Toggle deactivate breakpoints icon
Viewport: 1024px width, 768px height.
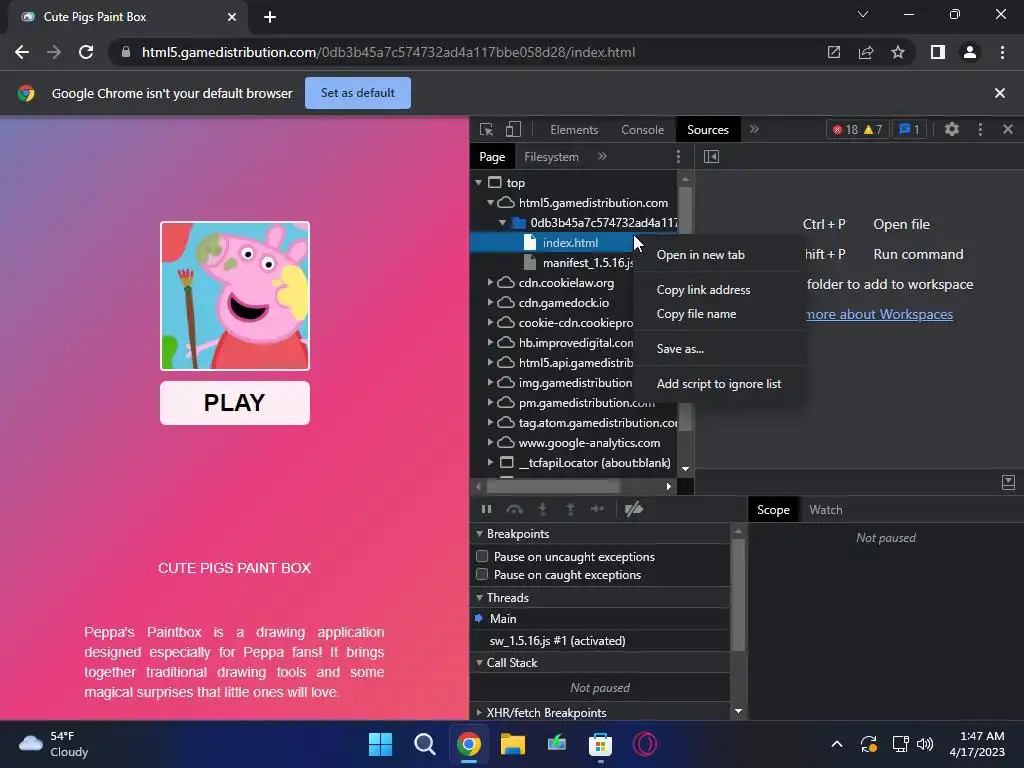[633, 509]
